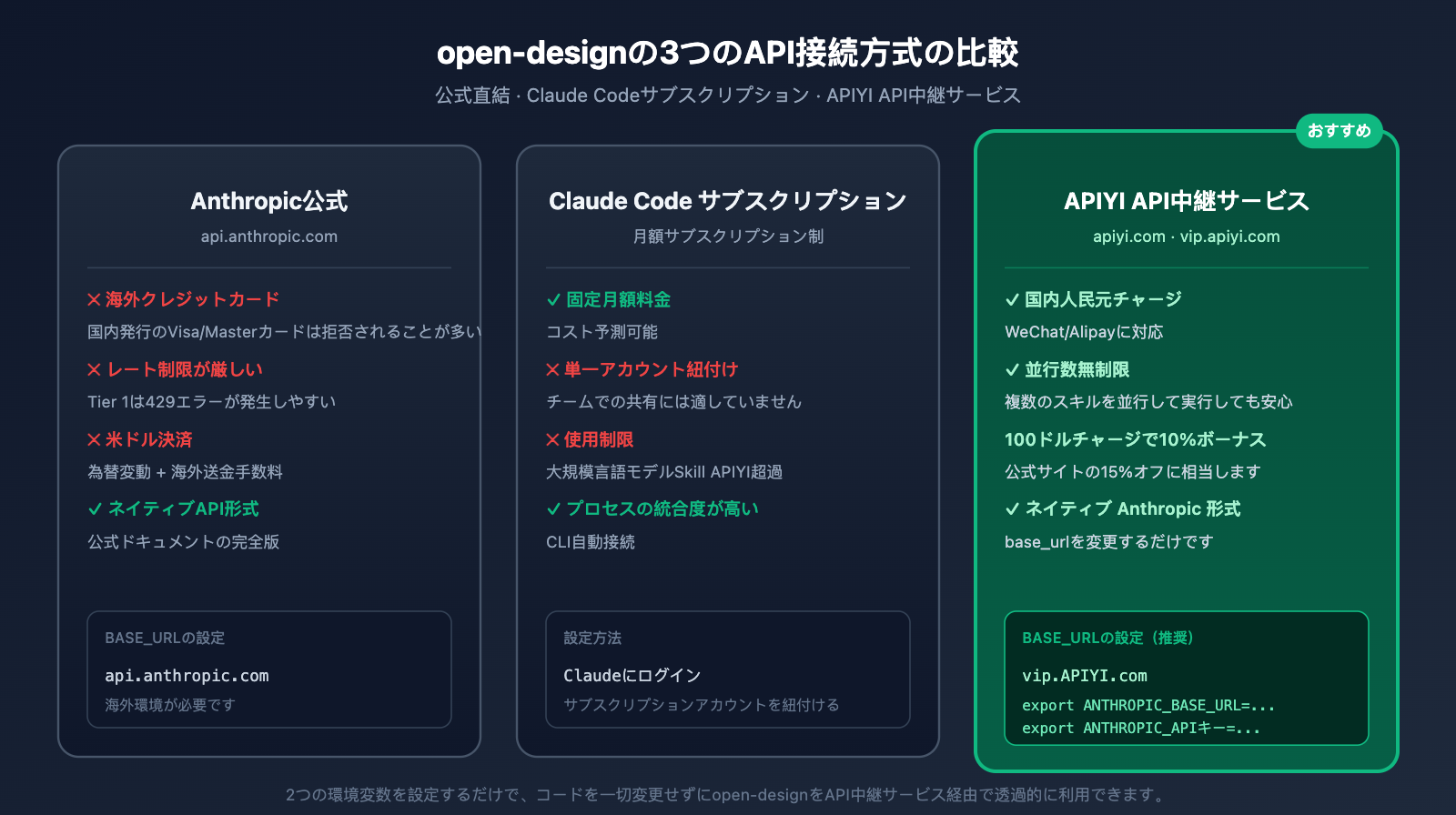
Task: Click the text ネイティブAPI形式
Action: point(184,509)
